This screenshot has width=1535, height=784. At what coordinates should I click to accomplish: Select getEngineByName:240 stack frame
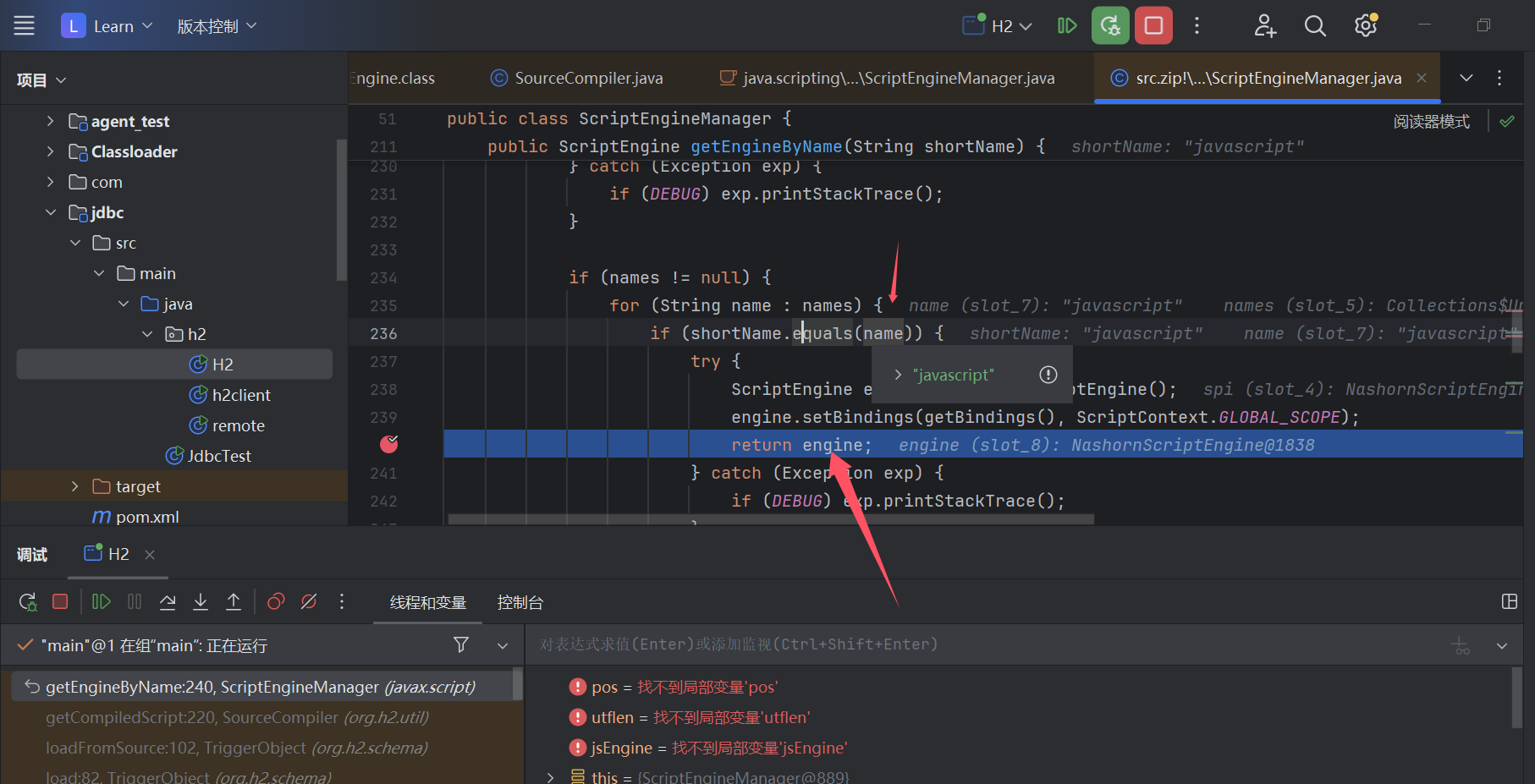[262, 687]
